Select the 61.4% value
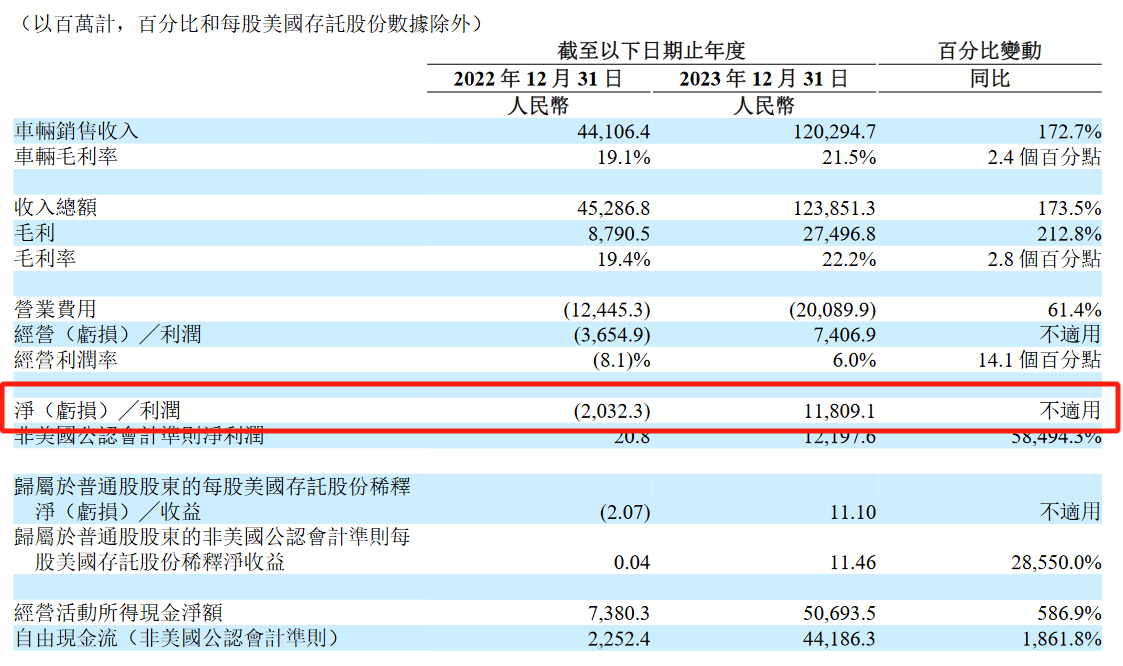Viewport: 1123px width, 666px height. pos(1074,310)
